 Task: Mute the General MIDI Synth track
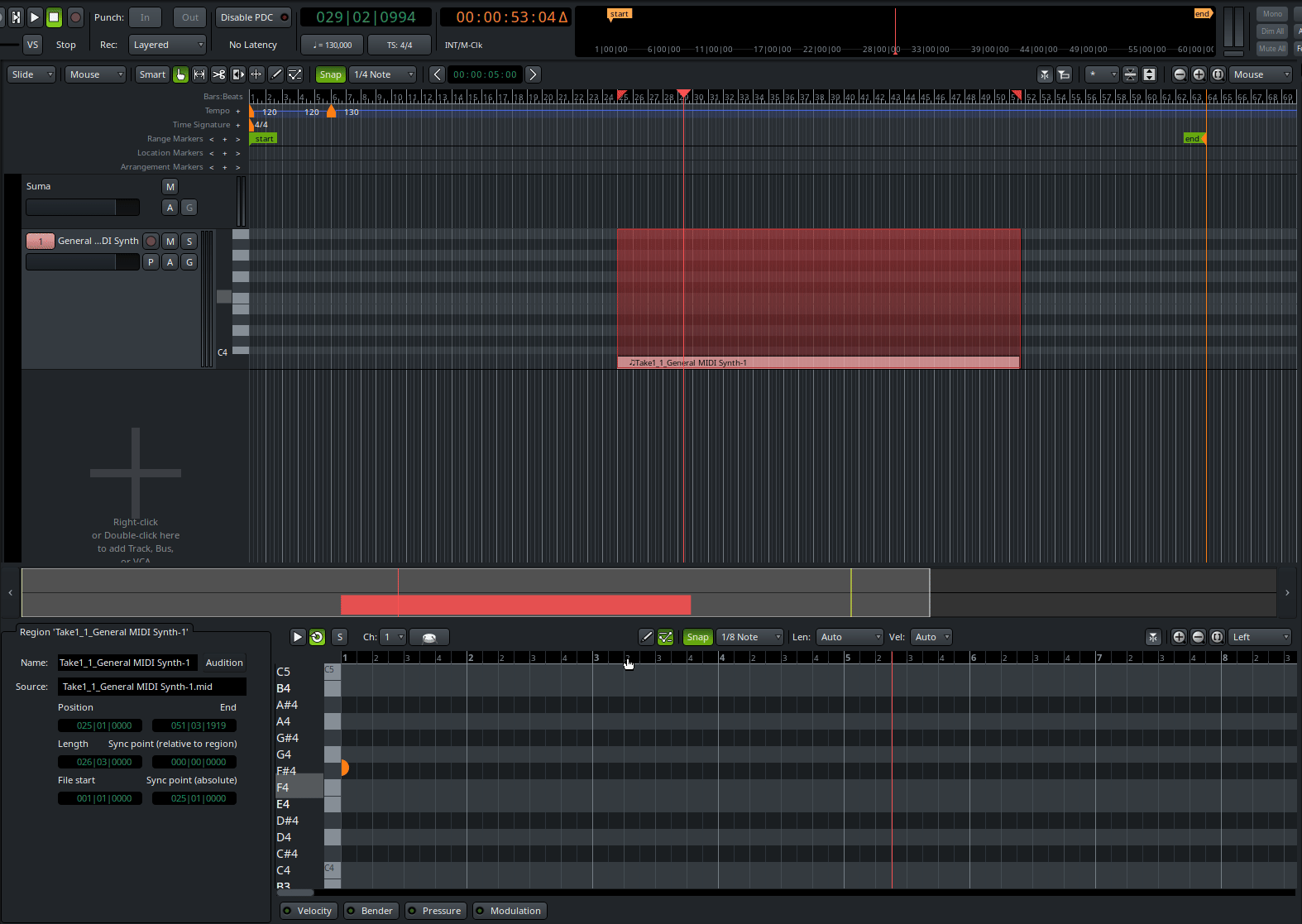click(170, 242)
